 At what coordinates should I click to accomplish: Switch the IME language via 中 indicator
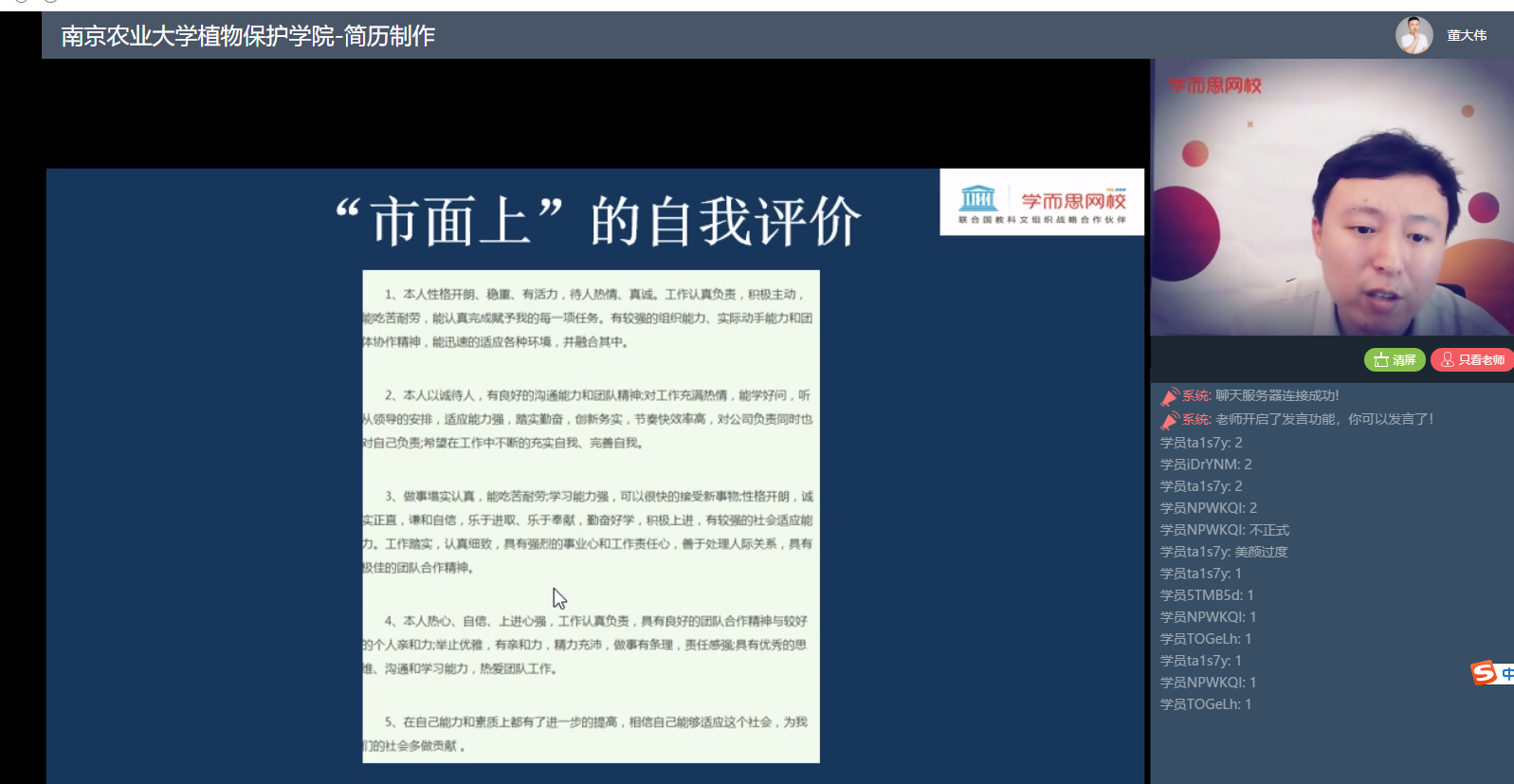[x=1506, y=674]
